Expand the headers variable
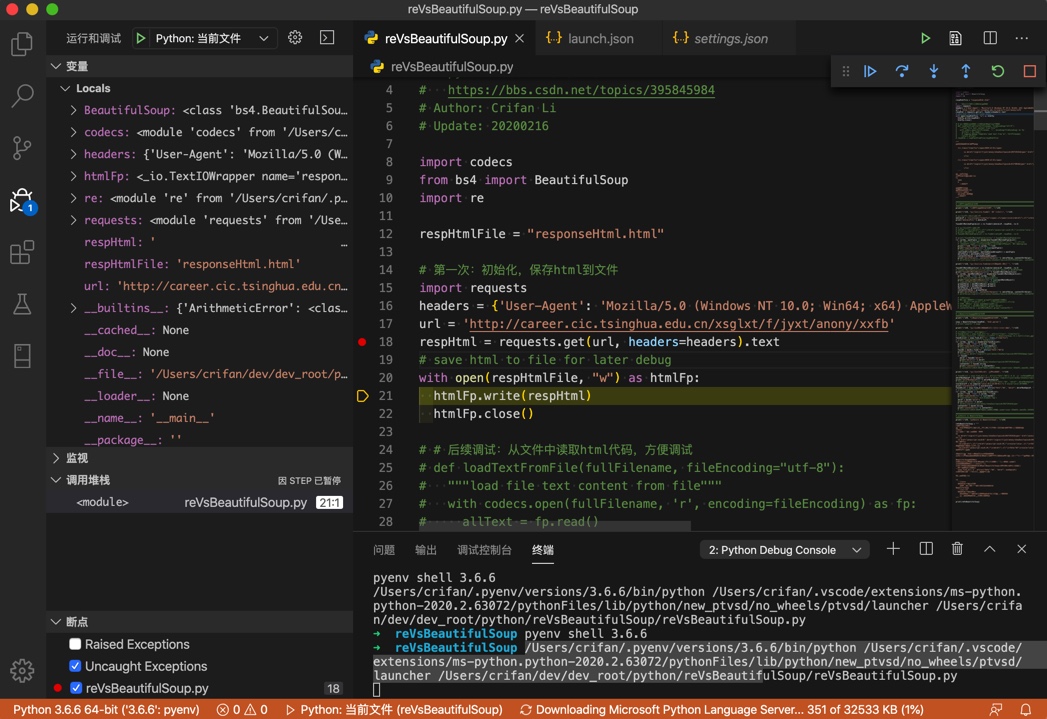1047x719 pixels. pyautogui.click(x=73, y=154)
